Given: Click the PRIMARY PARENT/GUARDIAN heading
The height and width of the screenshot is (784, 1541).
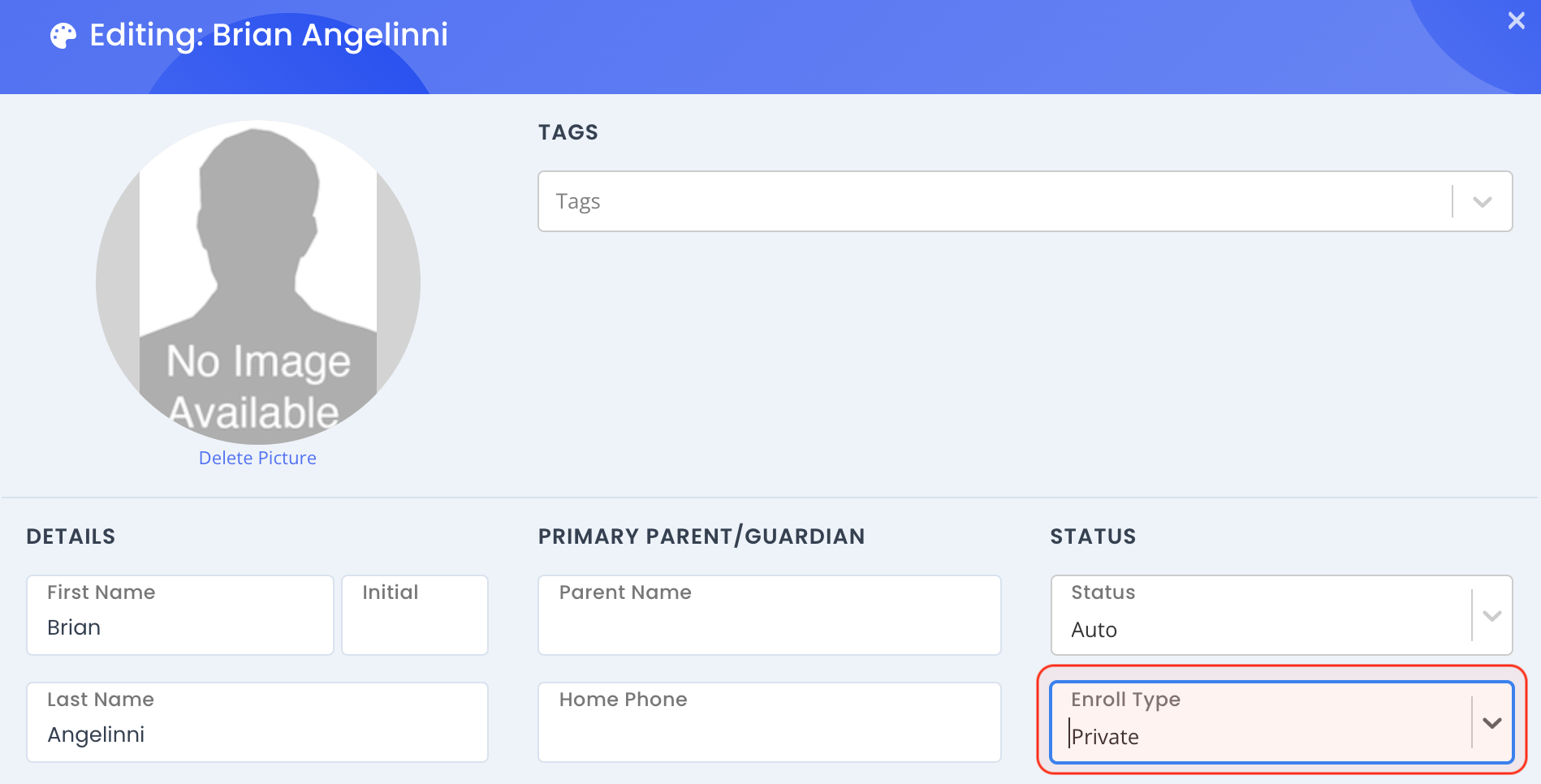Looking at the screenshot, I should click(701, 536).
